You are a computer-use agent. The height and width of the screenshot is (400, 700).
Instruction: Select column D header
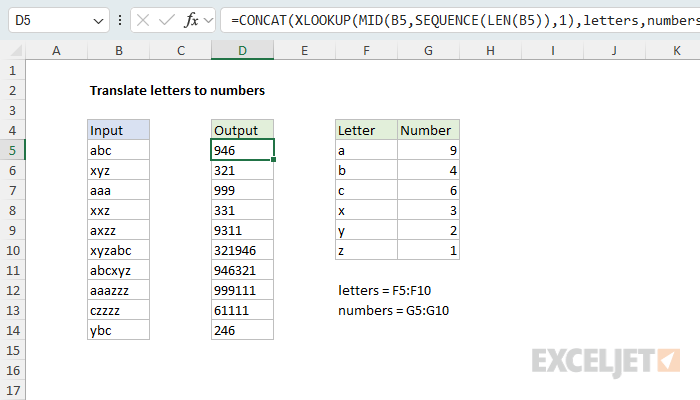click(242, 50)
